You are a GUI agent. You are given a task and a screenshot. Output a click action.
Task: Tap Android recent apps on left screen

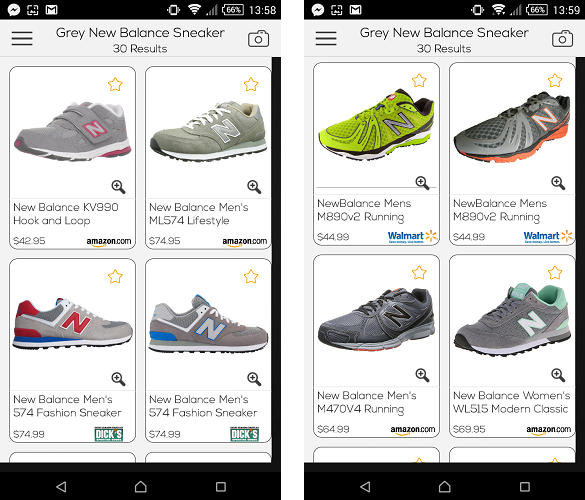click(221, 487)
